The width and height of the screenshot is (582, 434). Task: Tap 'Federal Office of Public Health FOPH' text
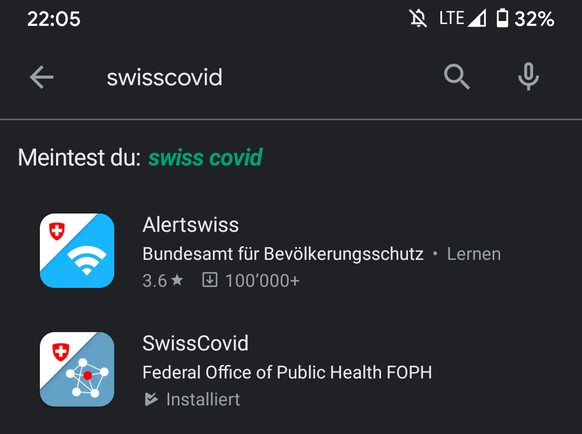tap(287, 372)
